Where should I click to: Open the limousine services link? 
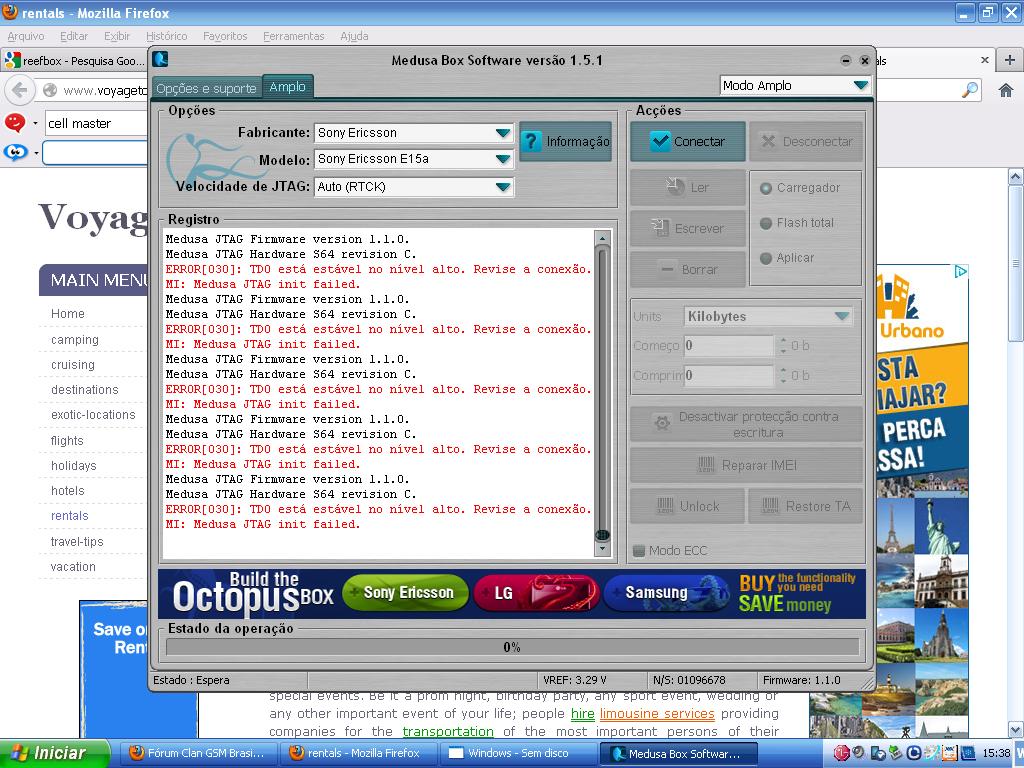tap(657, 714)
